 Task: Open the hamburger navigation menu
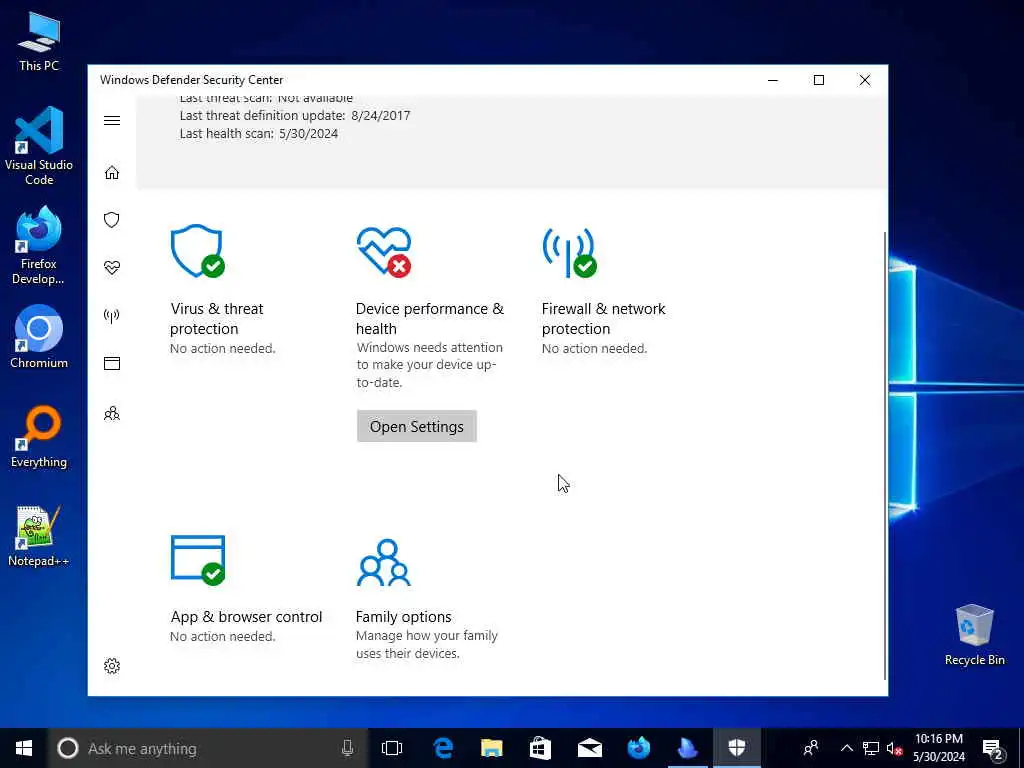click(x=112, y=120)
